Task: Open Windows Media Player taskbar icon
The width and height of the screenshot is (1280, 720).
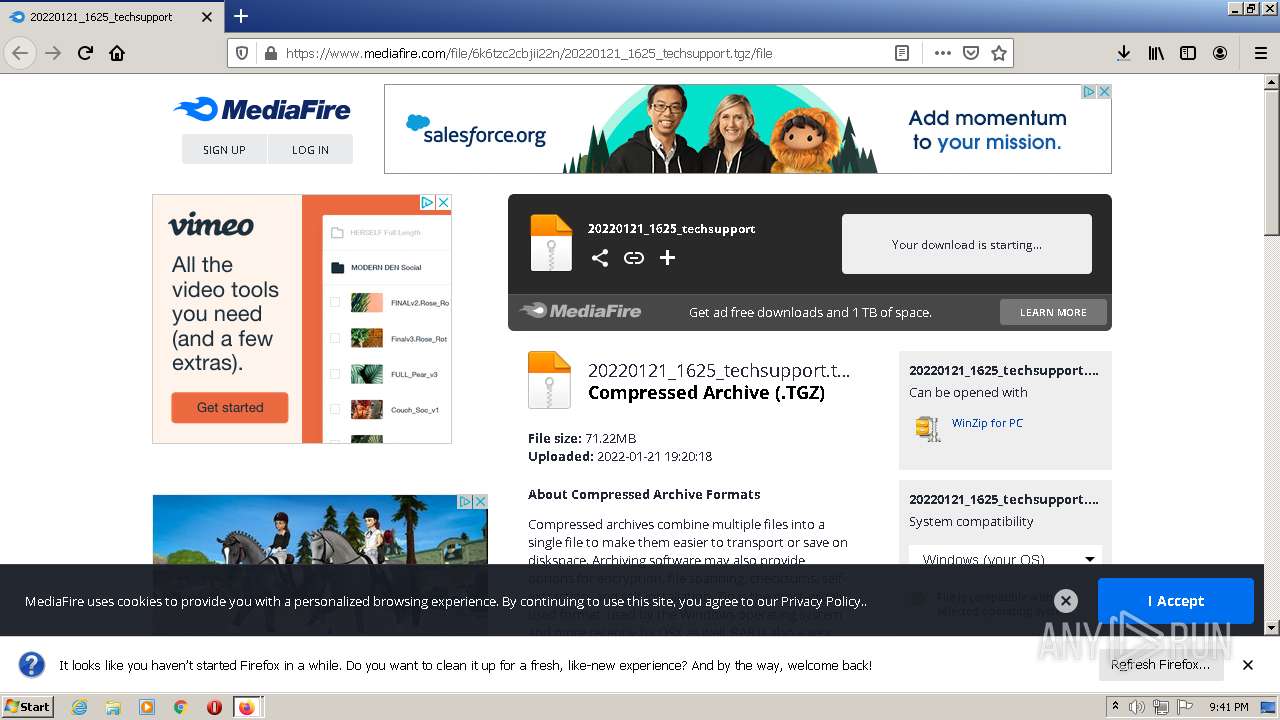Action: click(x=147, y=707)
